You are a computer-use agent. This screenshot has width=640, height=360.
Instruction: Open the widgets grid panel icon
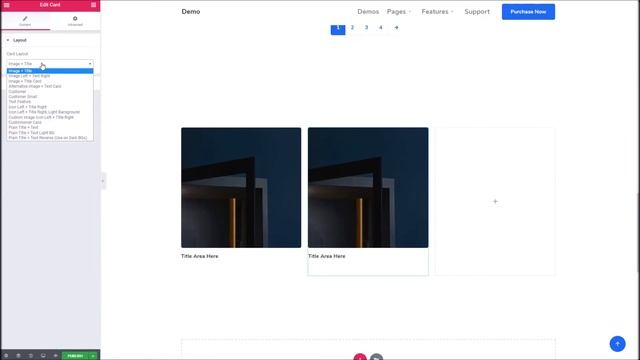tap(93, 5)
